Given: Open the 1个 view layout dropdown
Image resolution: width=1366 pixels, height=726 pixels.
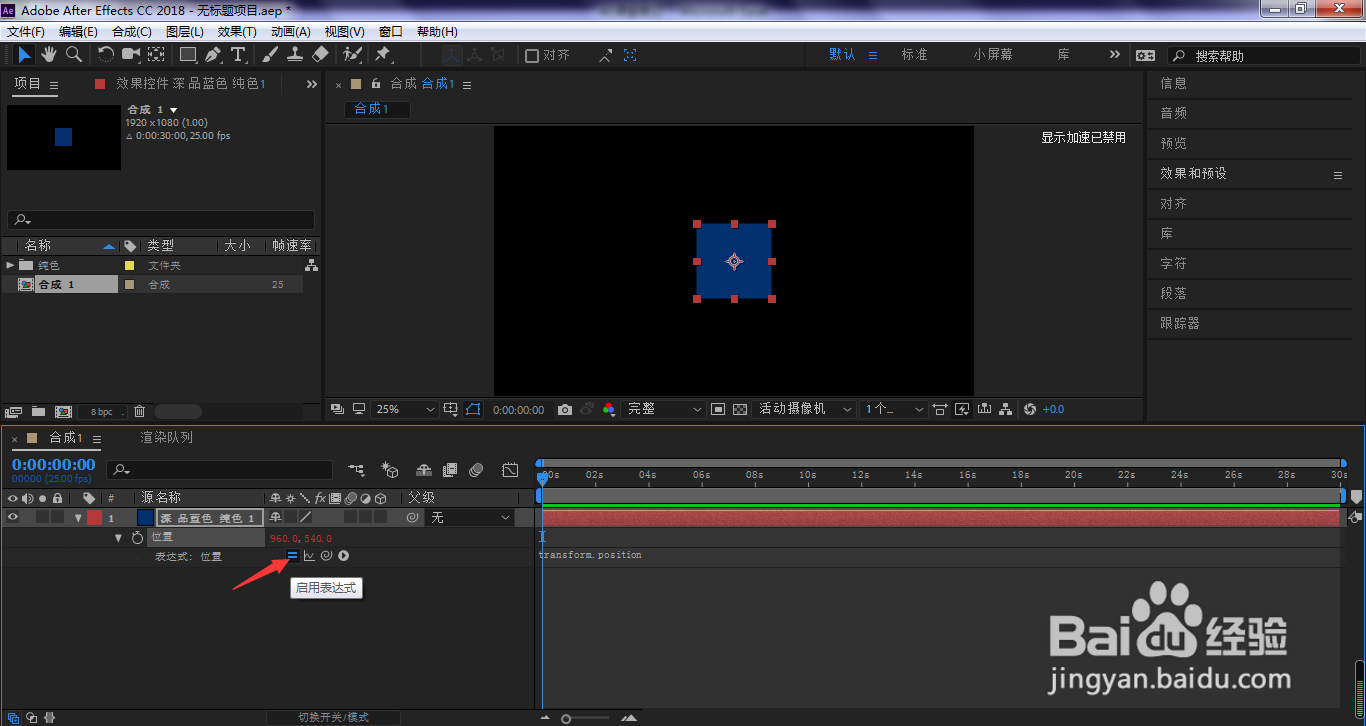Looking at the screenshot, I should (894, 409).
